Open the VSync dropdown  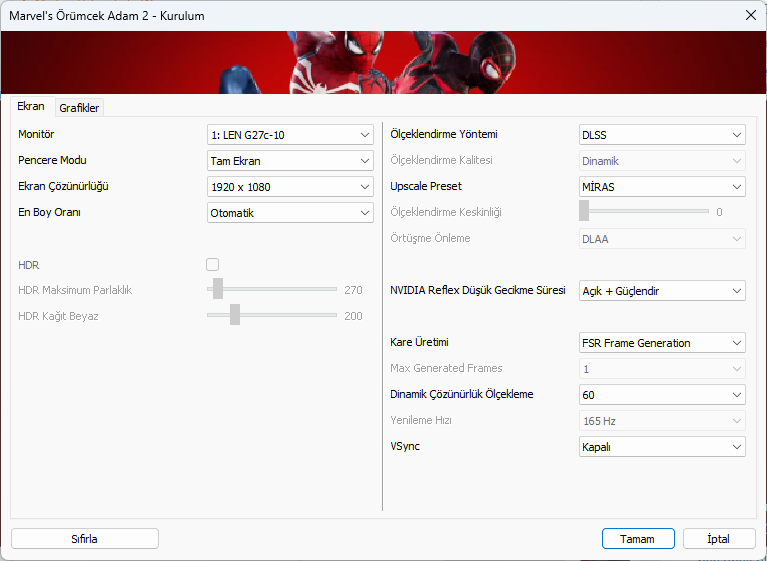point(662,447)
